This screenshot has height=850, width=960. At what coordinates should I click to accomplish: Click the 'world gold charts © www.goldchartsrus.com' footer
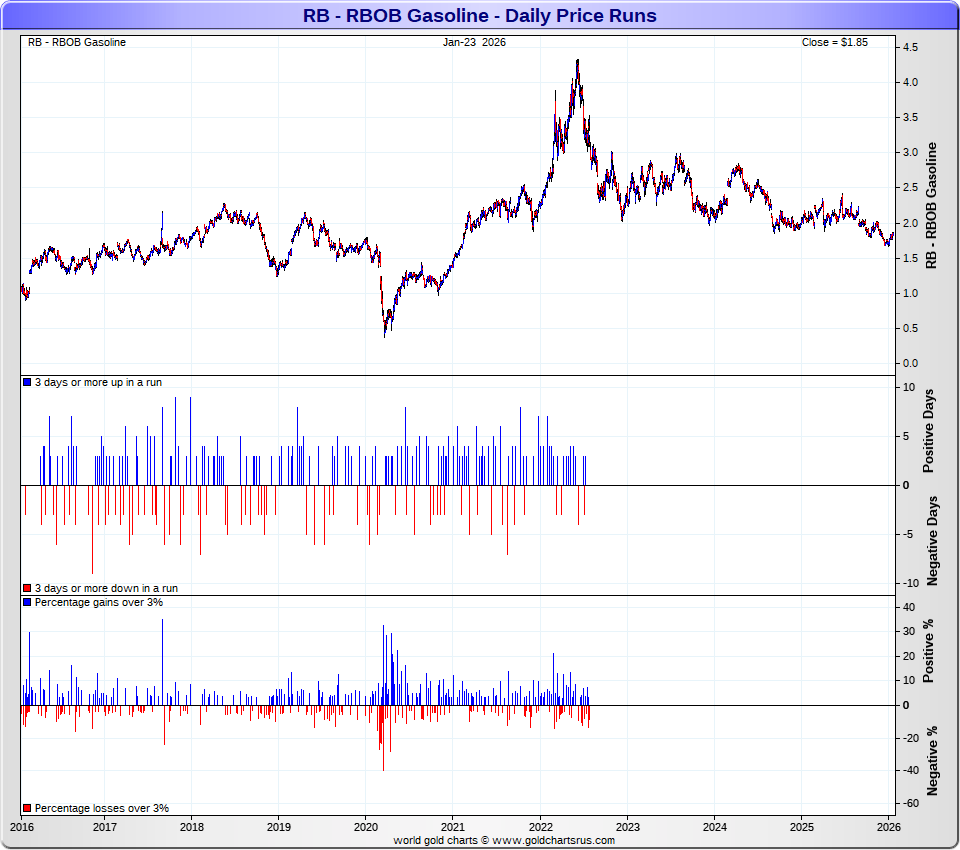click(504, 840)
